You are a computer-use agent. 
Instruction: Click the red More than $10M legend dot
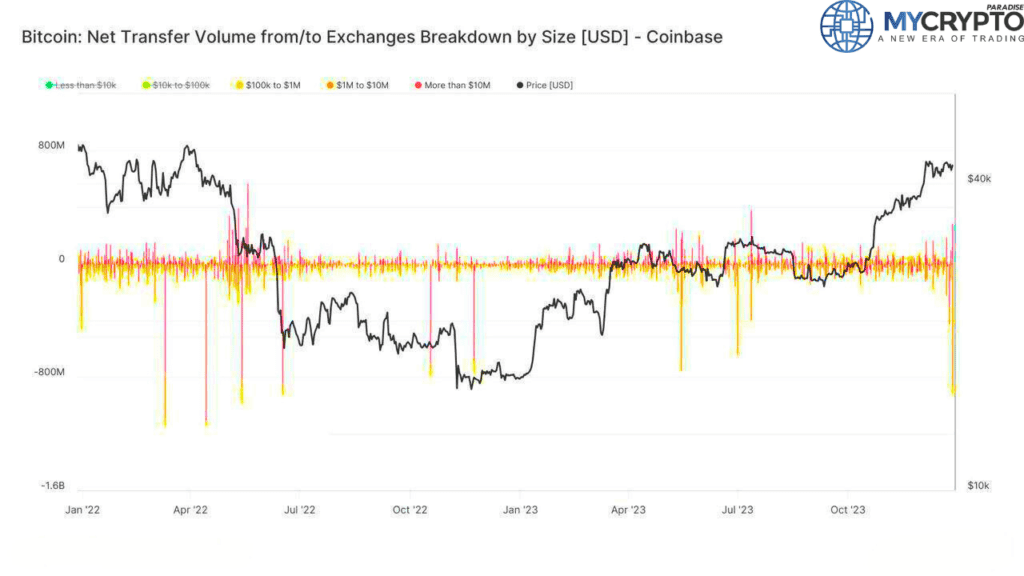[418, 85]
